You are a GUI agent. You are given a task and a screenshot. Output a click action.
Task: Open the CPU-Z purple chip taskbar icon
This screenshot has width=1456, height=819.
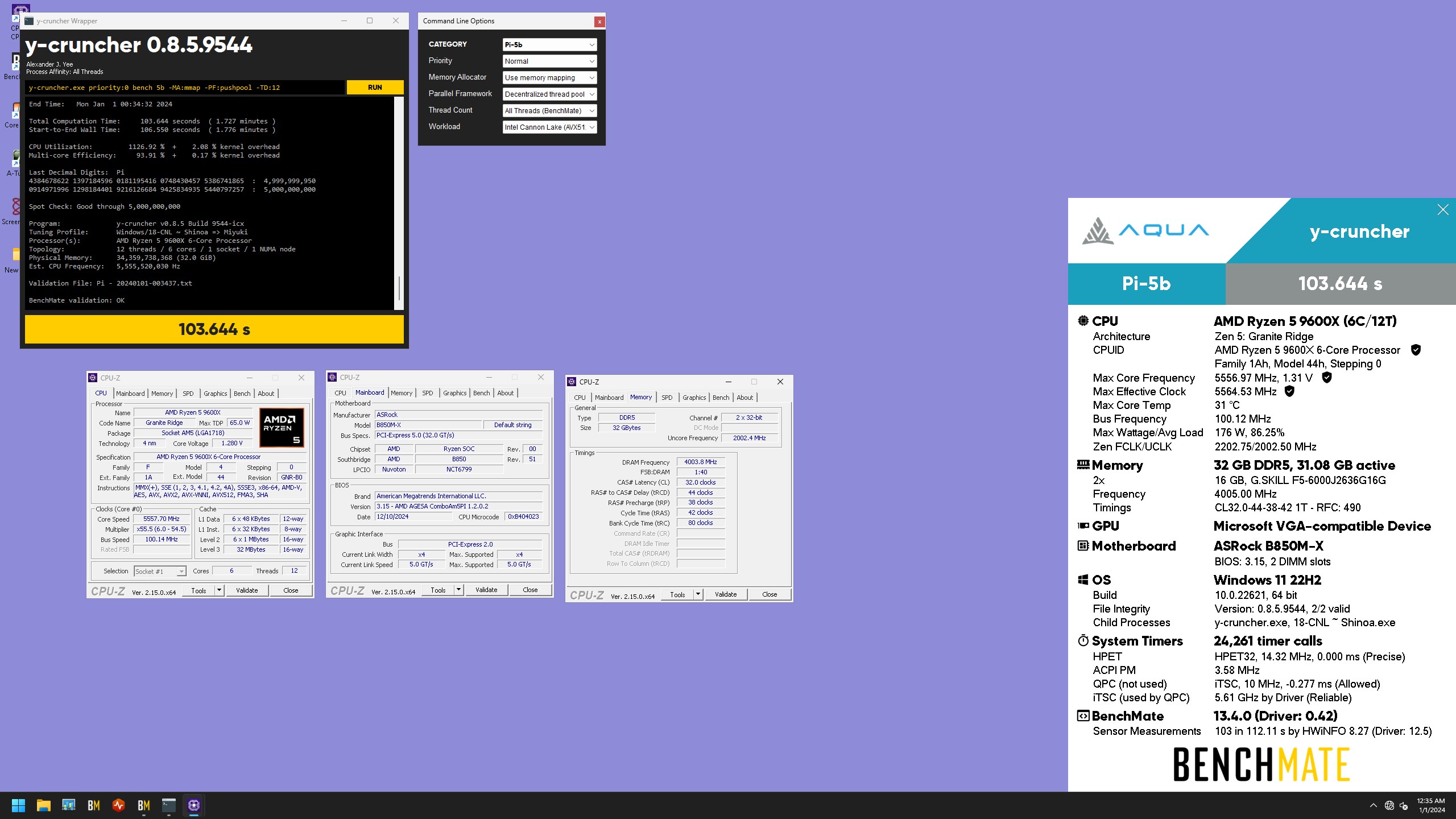click(194, 805)
